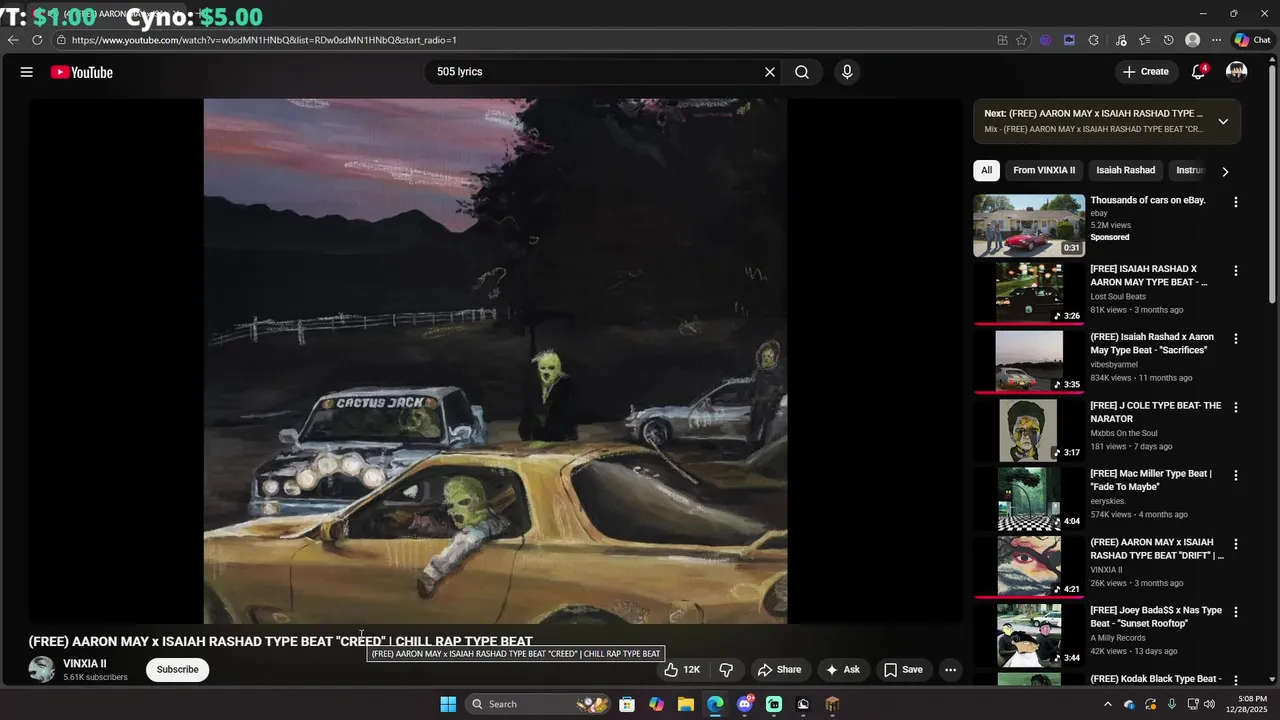
Task: Open the video's more actions ellipsis
Action: (x=951, y=670)
